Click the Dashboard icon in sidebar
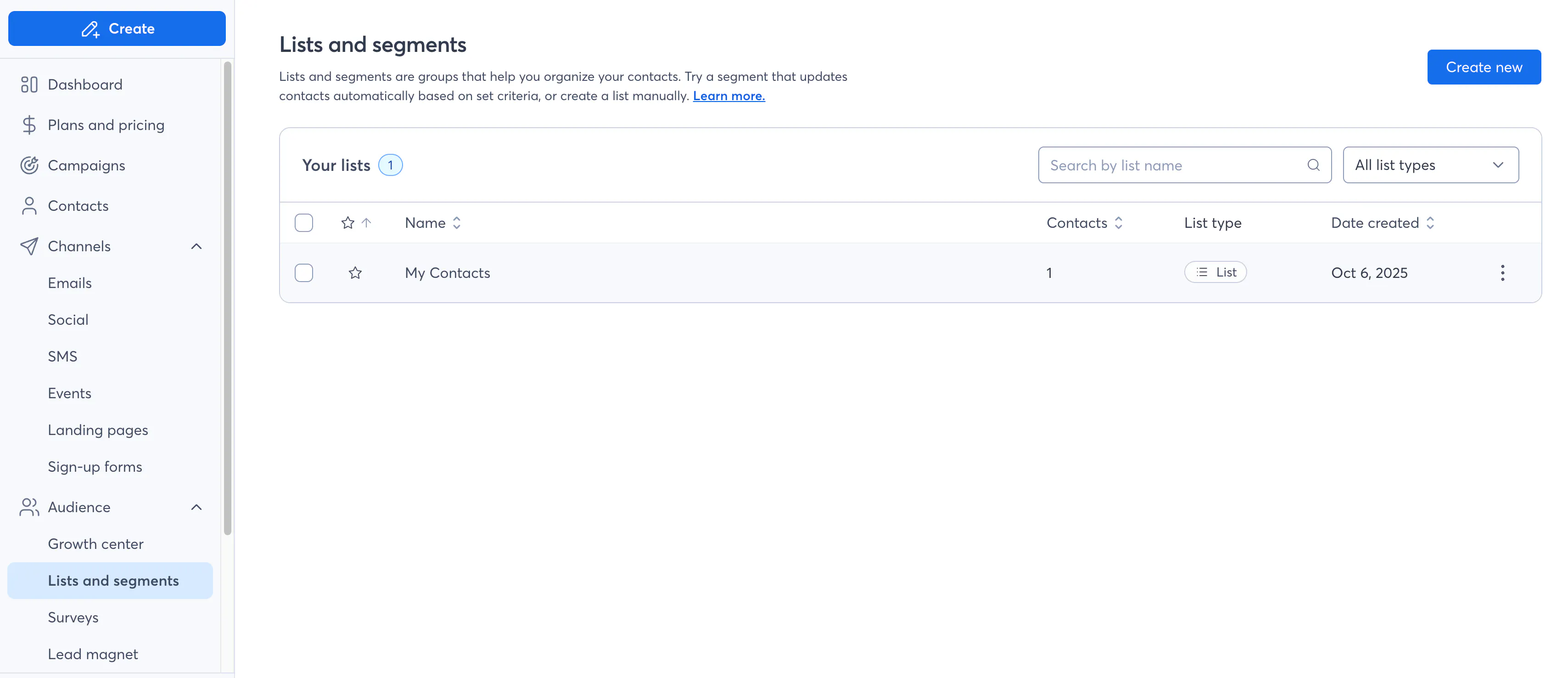This screenshot has width=1568, height=678. (x=28, y=85)
